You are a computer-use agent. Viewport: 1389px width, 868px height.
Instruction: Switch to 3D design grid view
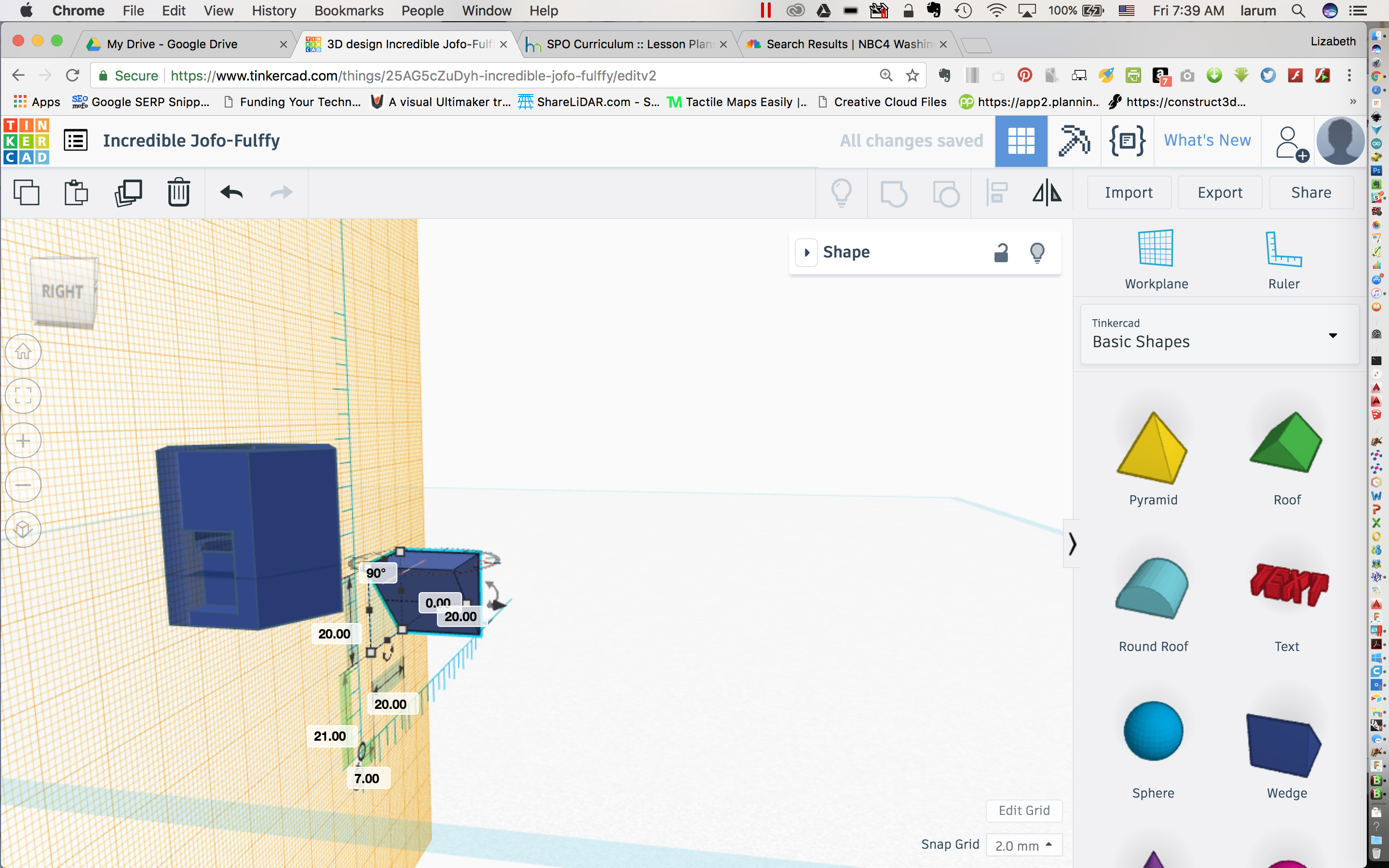coord(1021,141)
